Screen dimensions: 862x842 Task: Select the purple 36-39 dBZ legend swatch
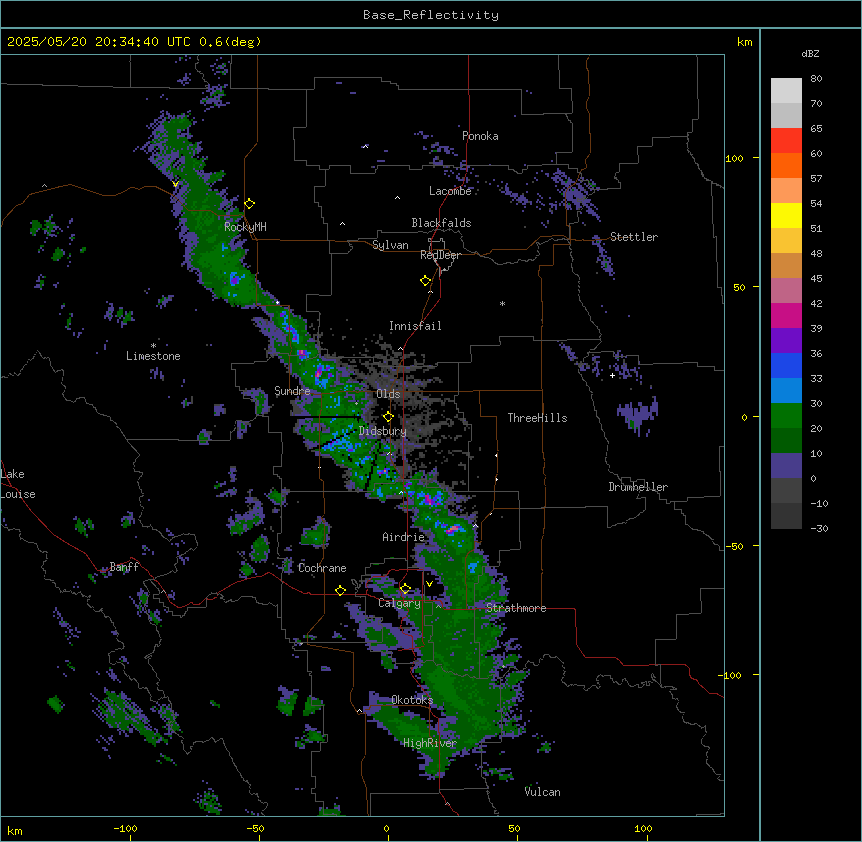pyautogui.click(x=786, y=340)
